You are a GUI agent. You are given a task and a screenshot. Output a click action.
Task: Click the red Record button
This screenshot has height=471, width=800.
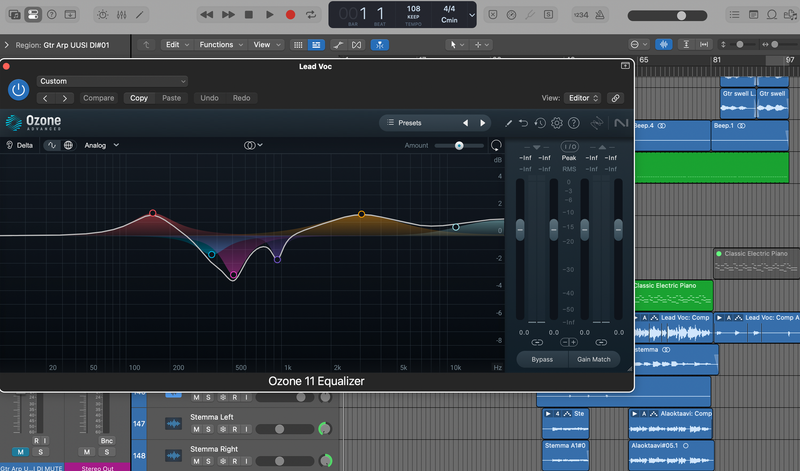(x=290, y=15)
